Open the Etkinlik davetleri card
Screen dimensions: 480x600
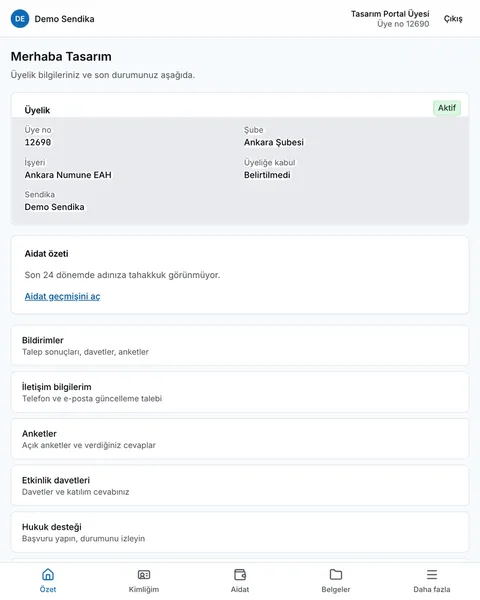click(240, 486)
